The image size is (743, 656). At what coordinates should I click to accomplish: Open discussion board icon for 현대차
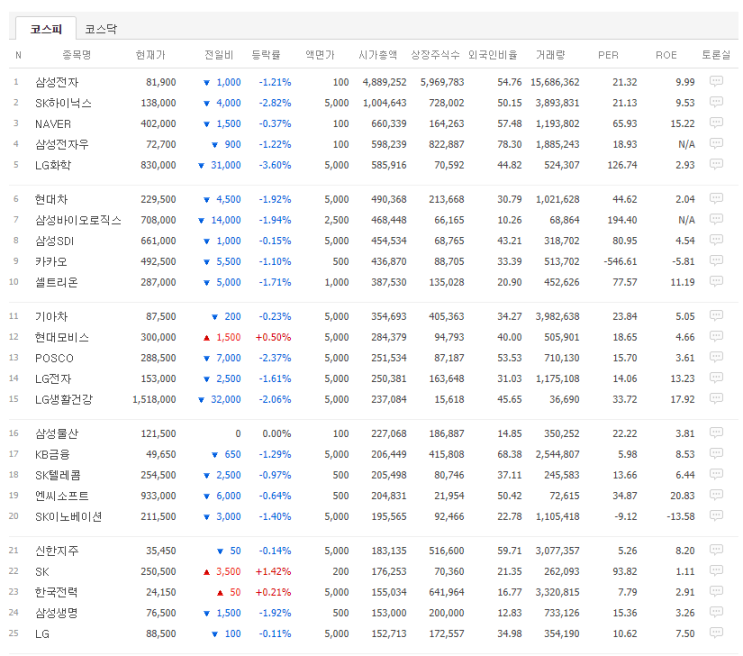click(x=716, y=198)
